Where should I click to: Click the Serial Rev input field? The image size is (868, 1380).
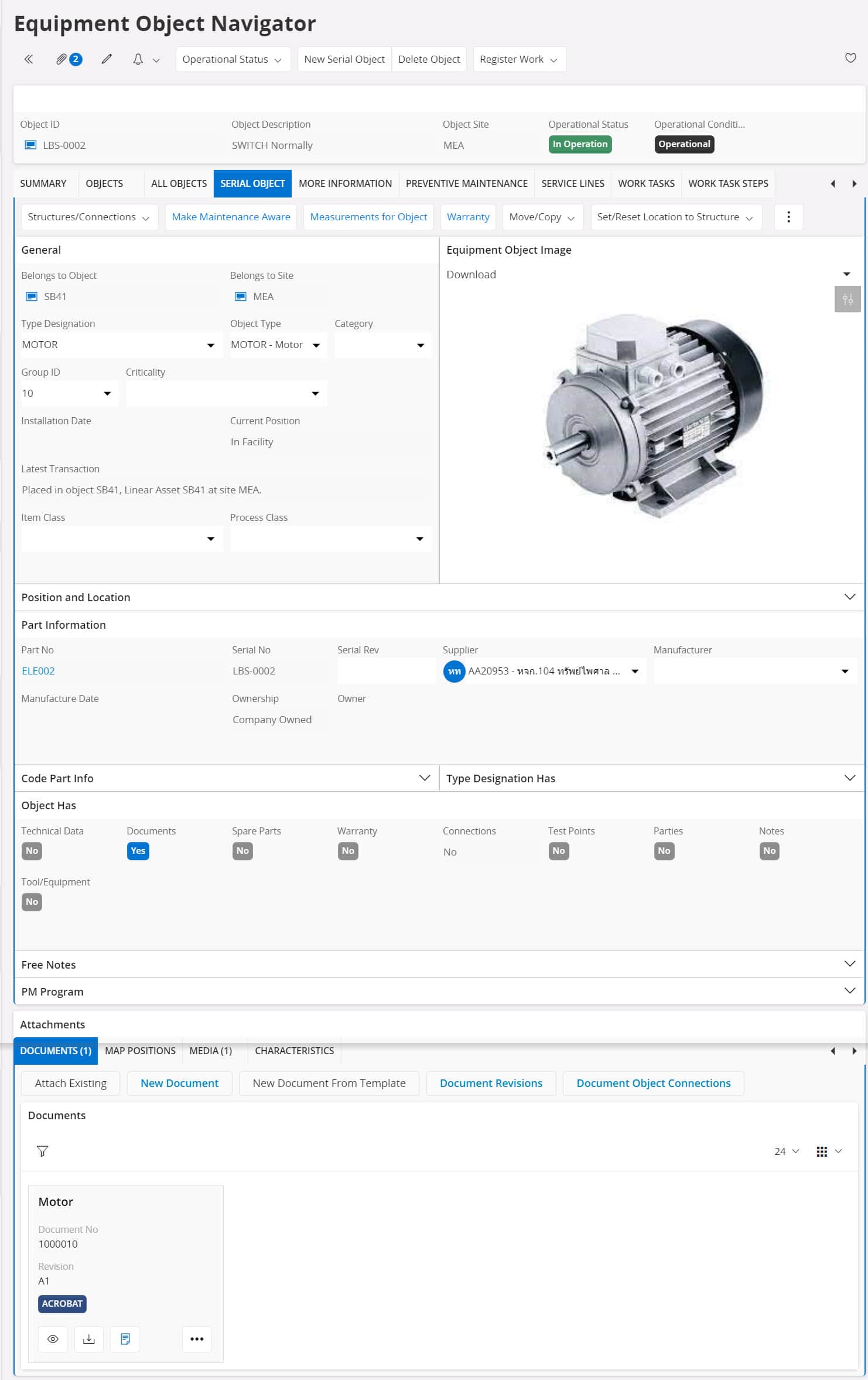pyautogui.click(x=386, y=671)
